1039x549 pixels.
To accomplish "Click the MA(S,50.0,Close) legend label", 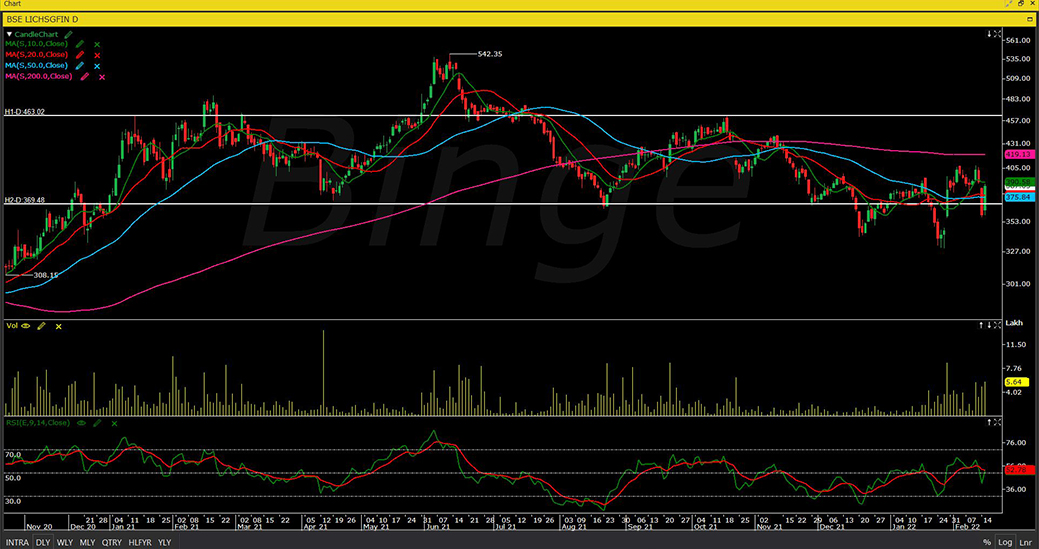I will pos(36,66).
